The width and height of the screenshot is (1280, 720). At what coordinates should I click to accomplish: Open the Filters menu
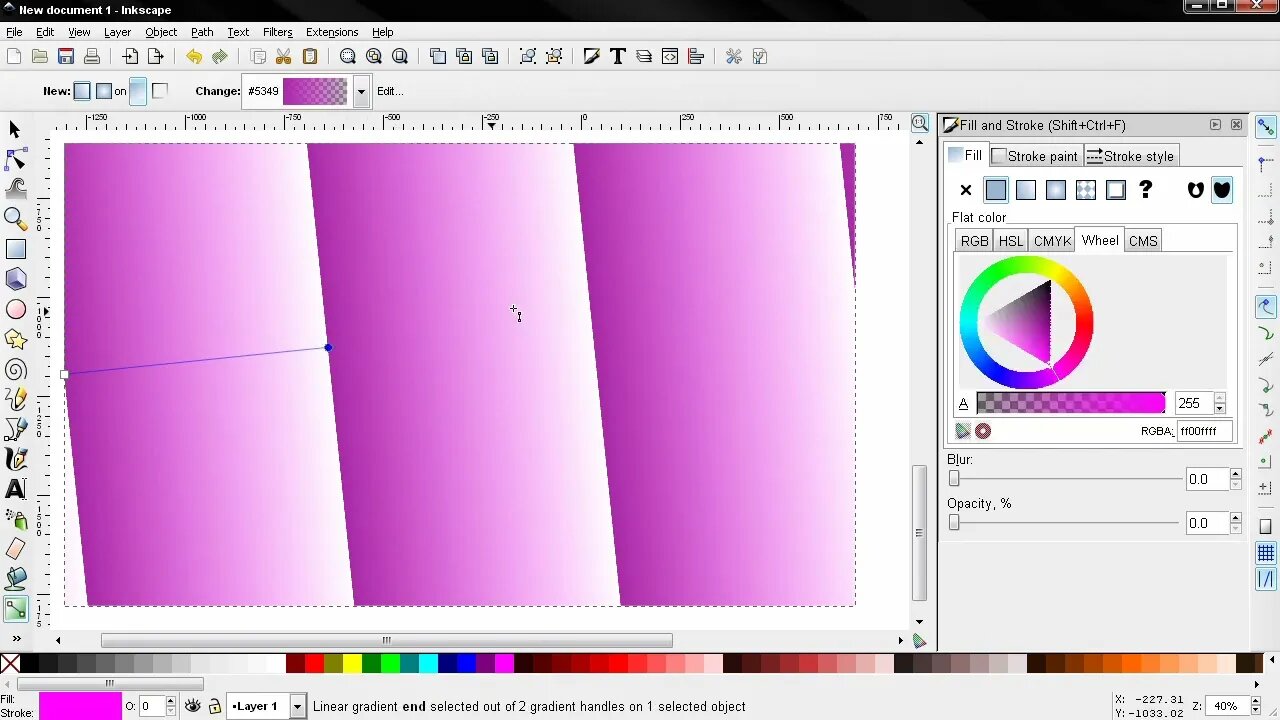coord(277,32)
